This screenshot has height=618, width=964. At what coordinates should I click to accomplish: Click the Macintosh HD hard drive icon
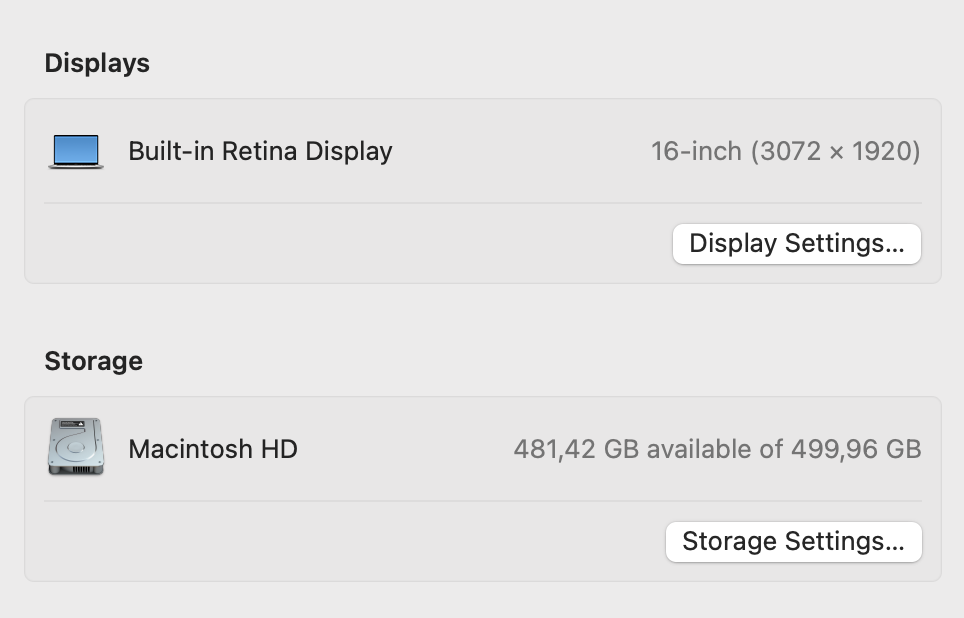tap(75, 446)
